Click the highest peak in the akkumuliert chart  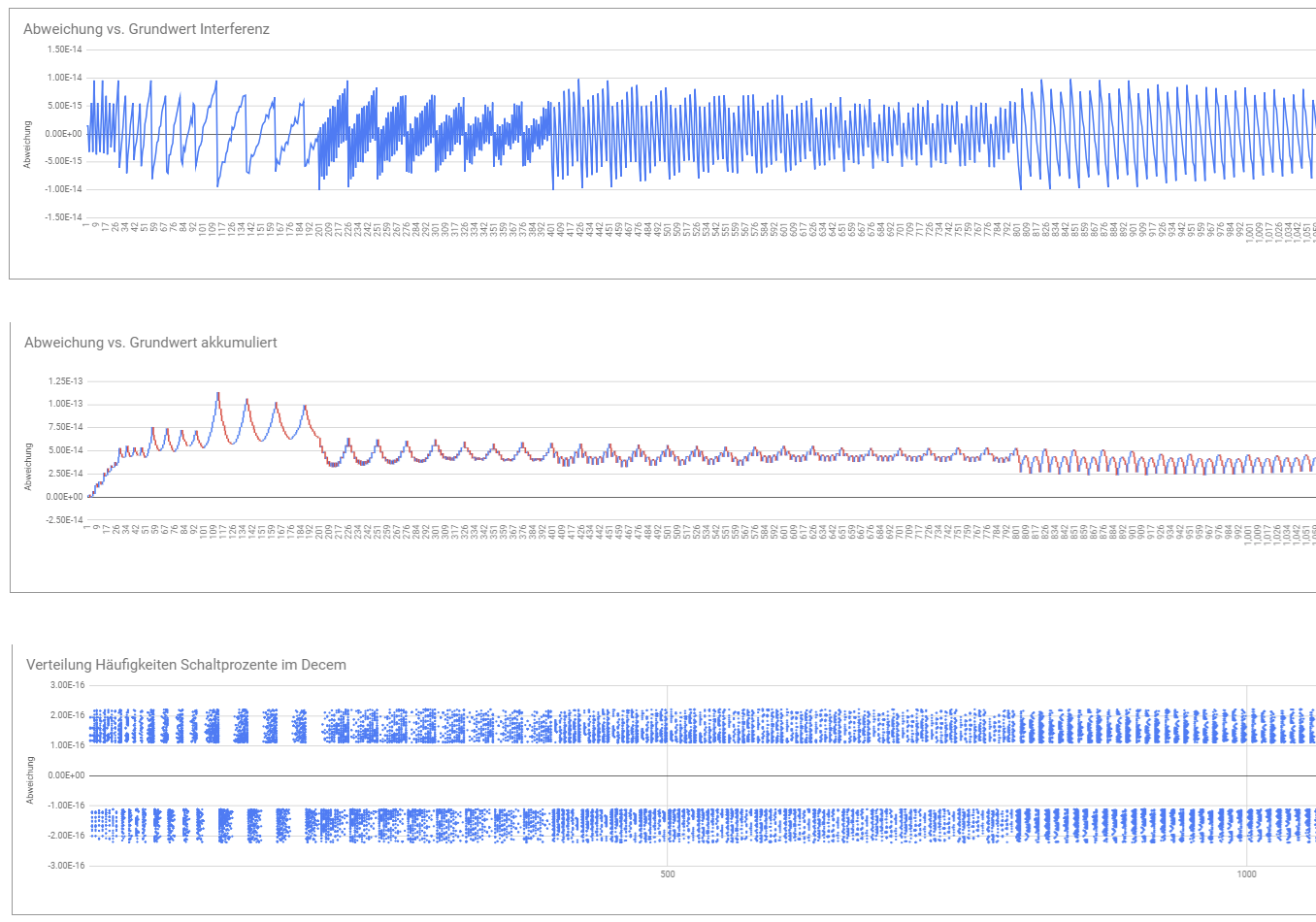[218, 393]
